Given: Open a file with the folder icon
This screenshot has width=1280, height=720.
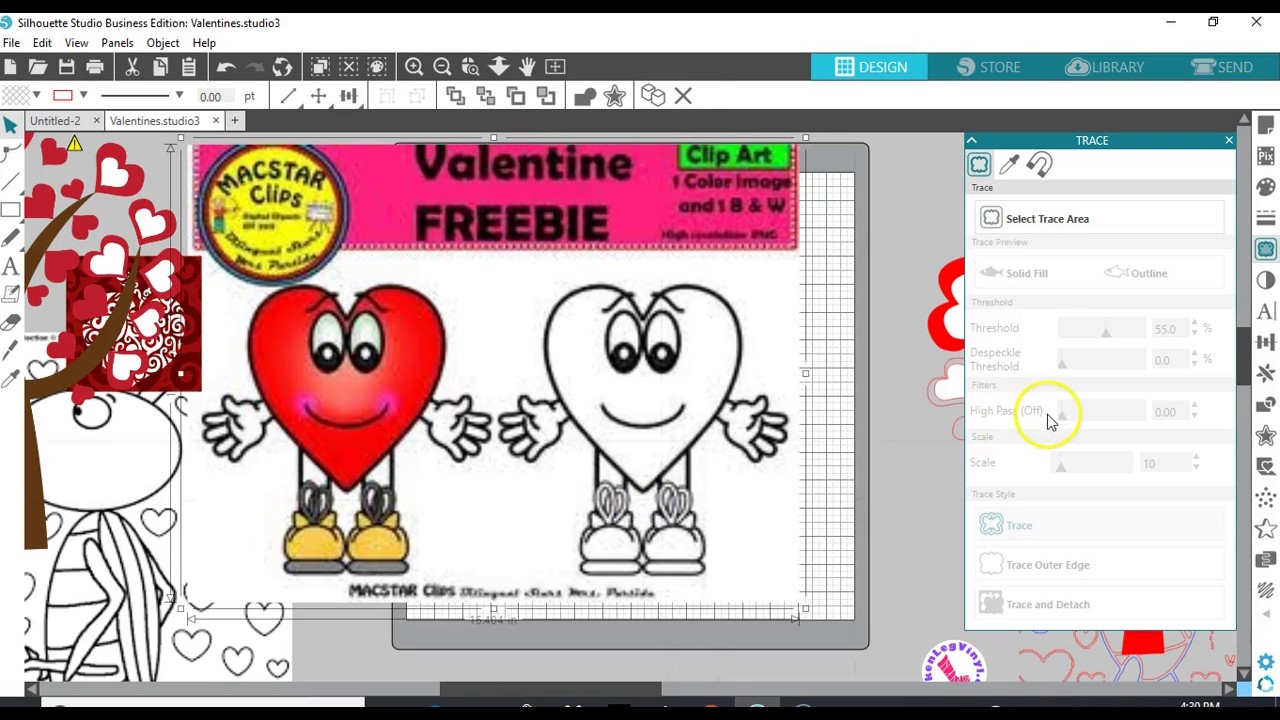Looking at the screenshot, I should point(38,67).
